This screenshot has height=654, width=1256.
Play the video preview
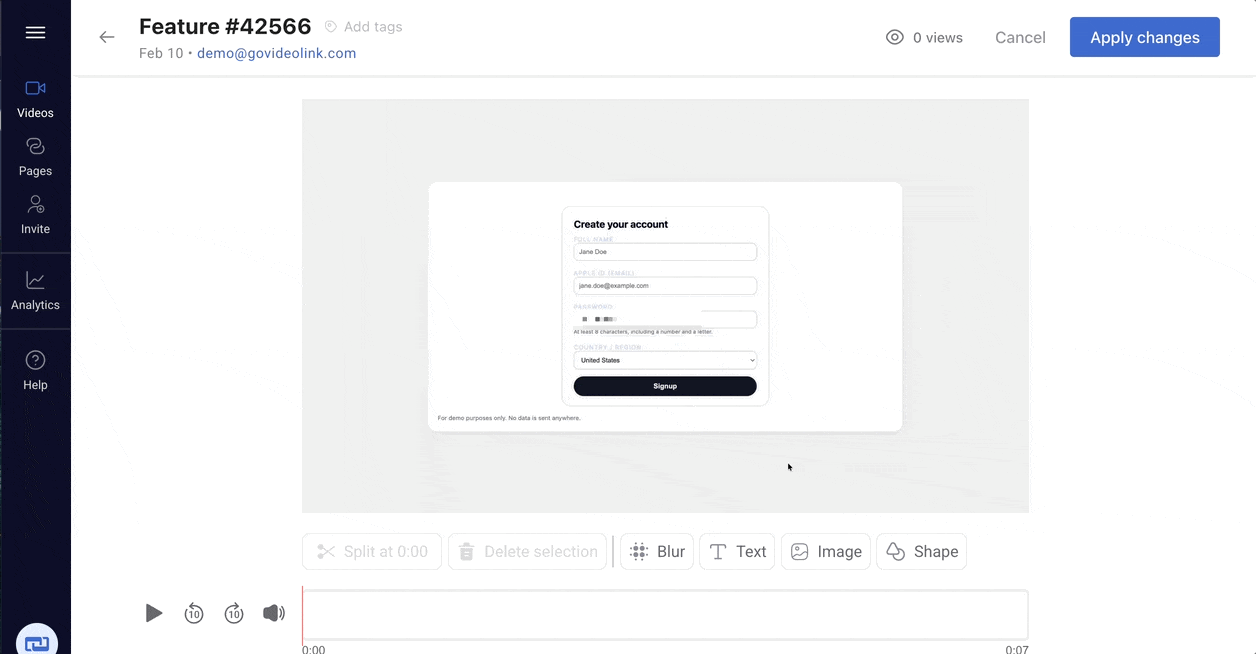point(154,613)
